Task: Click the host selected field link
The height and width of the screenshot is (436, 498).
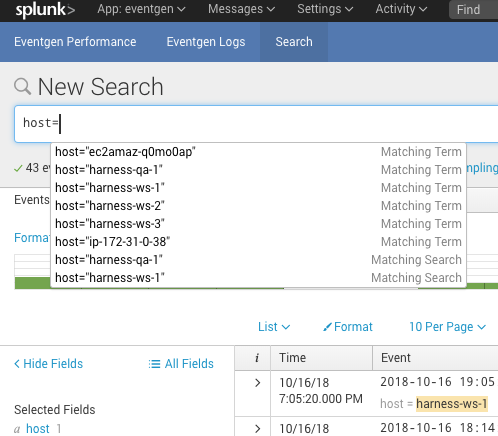Action: tap(38, 429)
